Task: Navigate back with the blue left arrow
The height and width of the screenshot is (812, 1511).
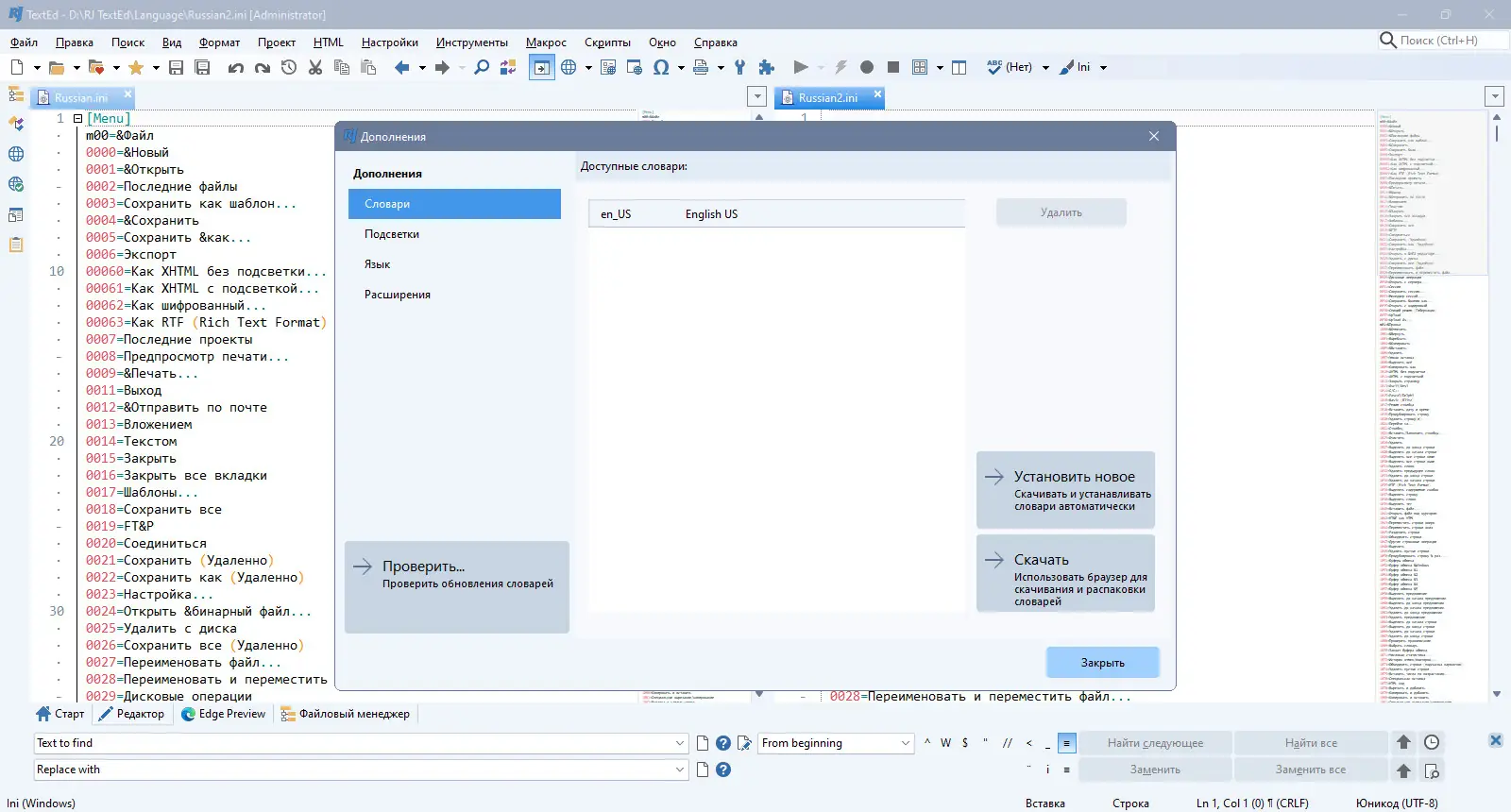Action: point(402,67)
